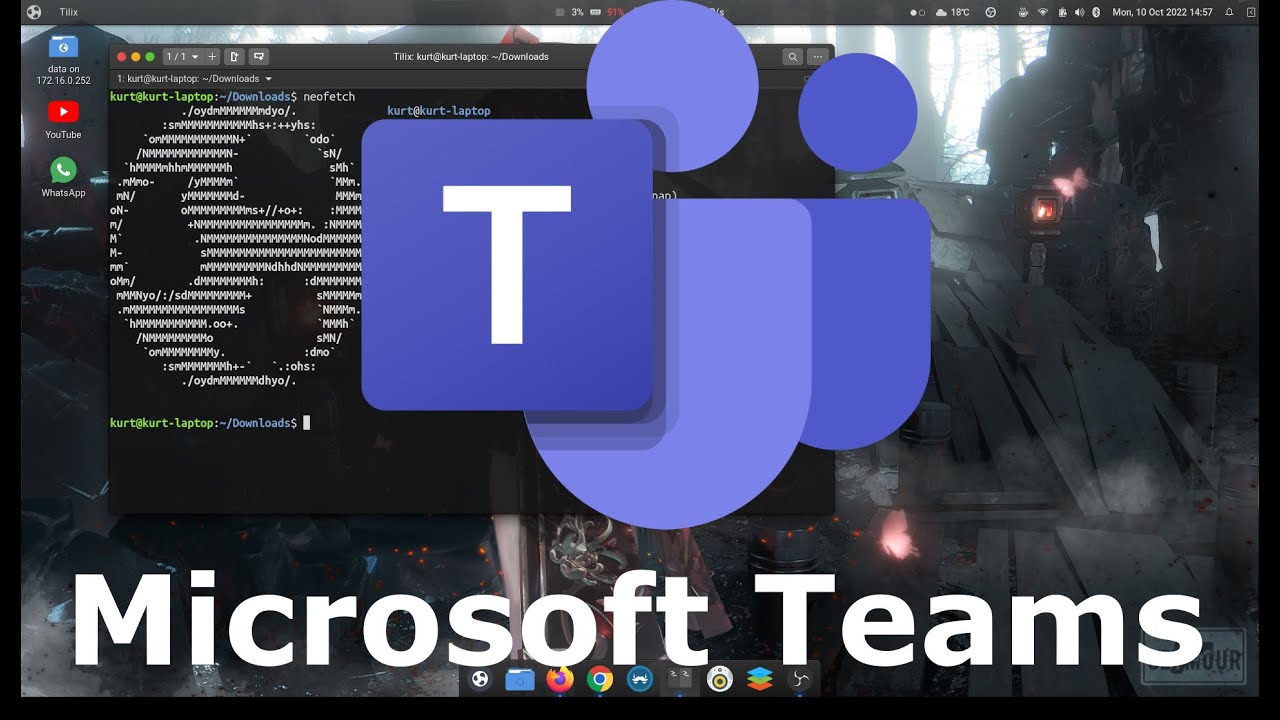1280x720 pixels.
Task: Split terminal right in Tilix toolbar
Action: (234, 57)
